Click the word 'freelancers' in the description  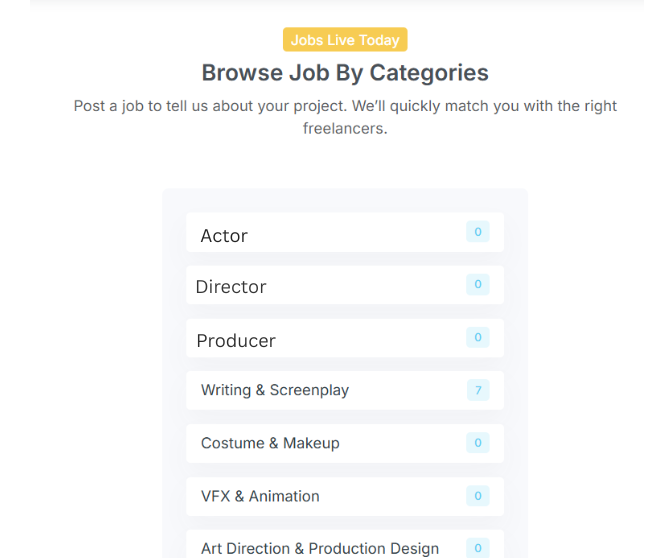point(344,129)
